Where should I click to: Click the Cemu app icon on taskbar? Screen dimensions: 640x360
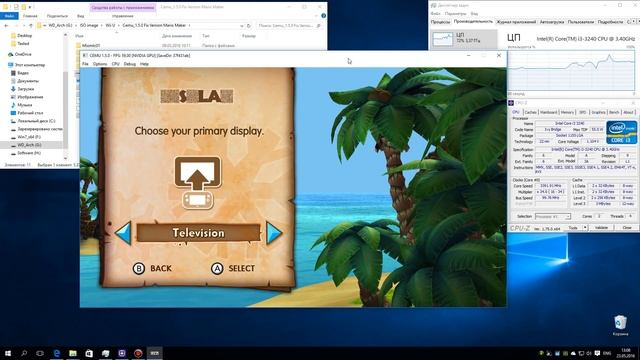[x=154, y=353]
